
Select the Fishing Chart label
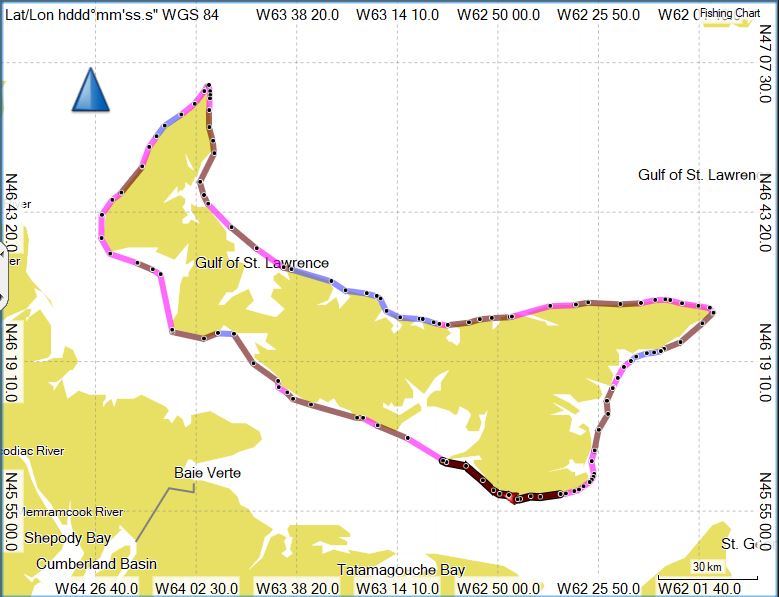click(x=729, y=13)
